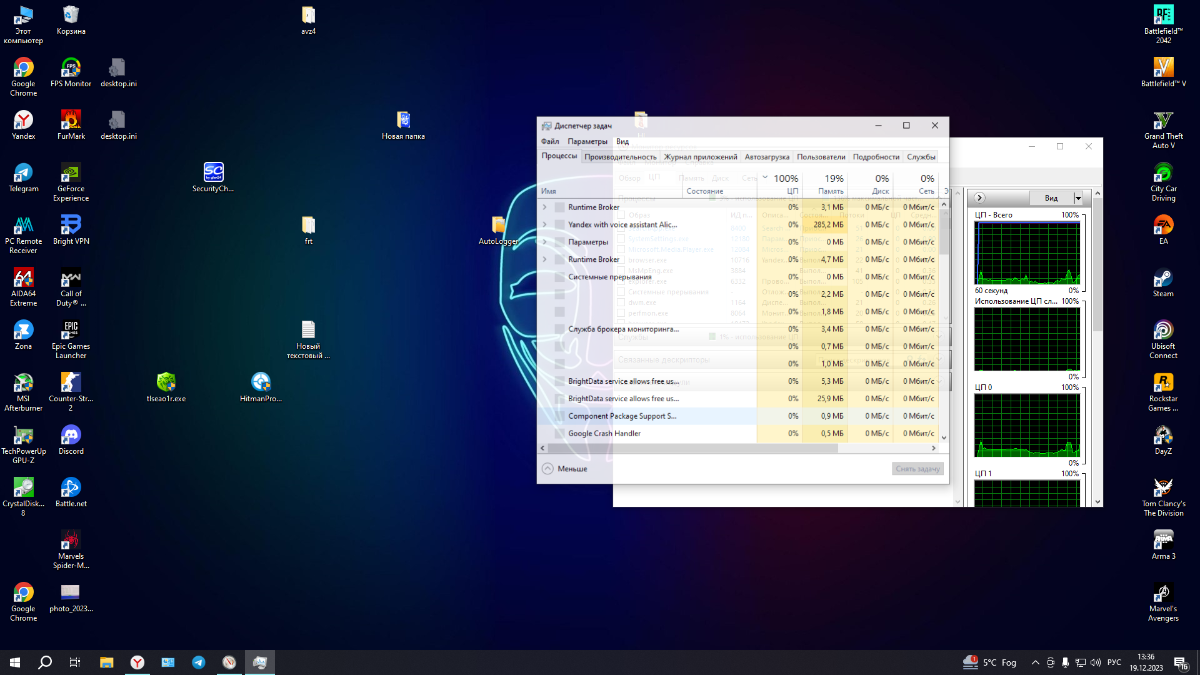Viewport: 1200px width, 675px height.
Task: Launch the Discord desktop shortcut
Action: [x=71, y=436]
